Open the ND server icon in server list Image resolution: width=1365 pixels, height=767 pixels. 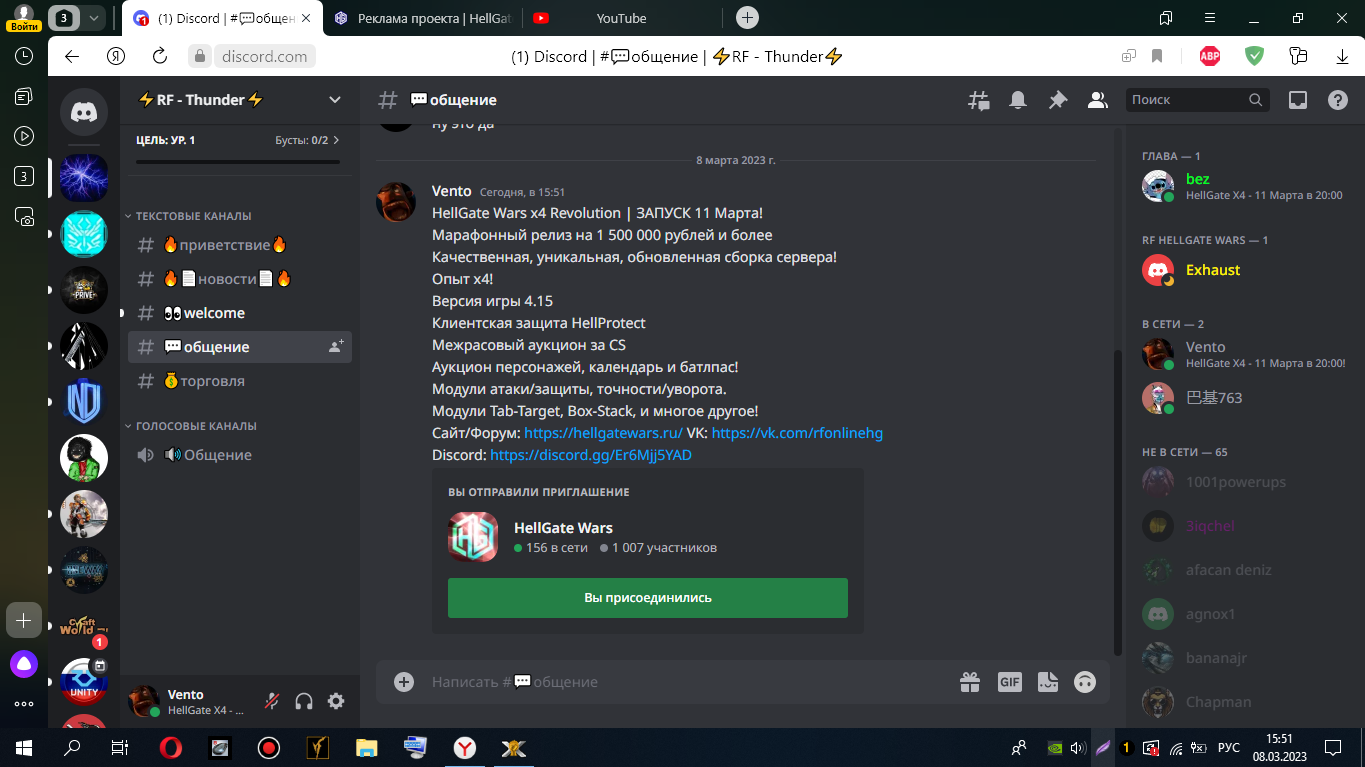pyautogui.click(x=84, y=402)
